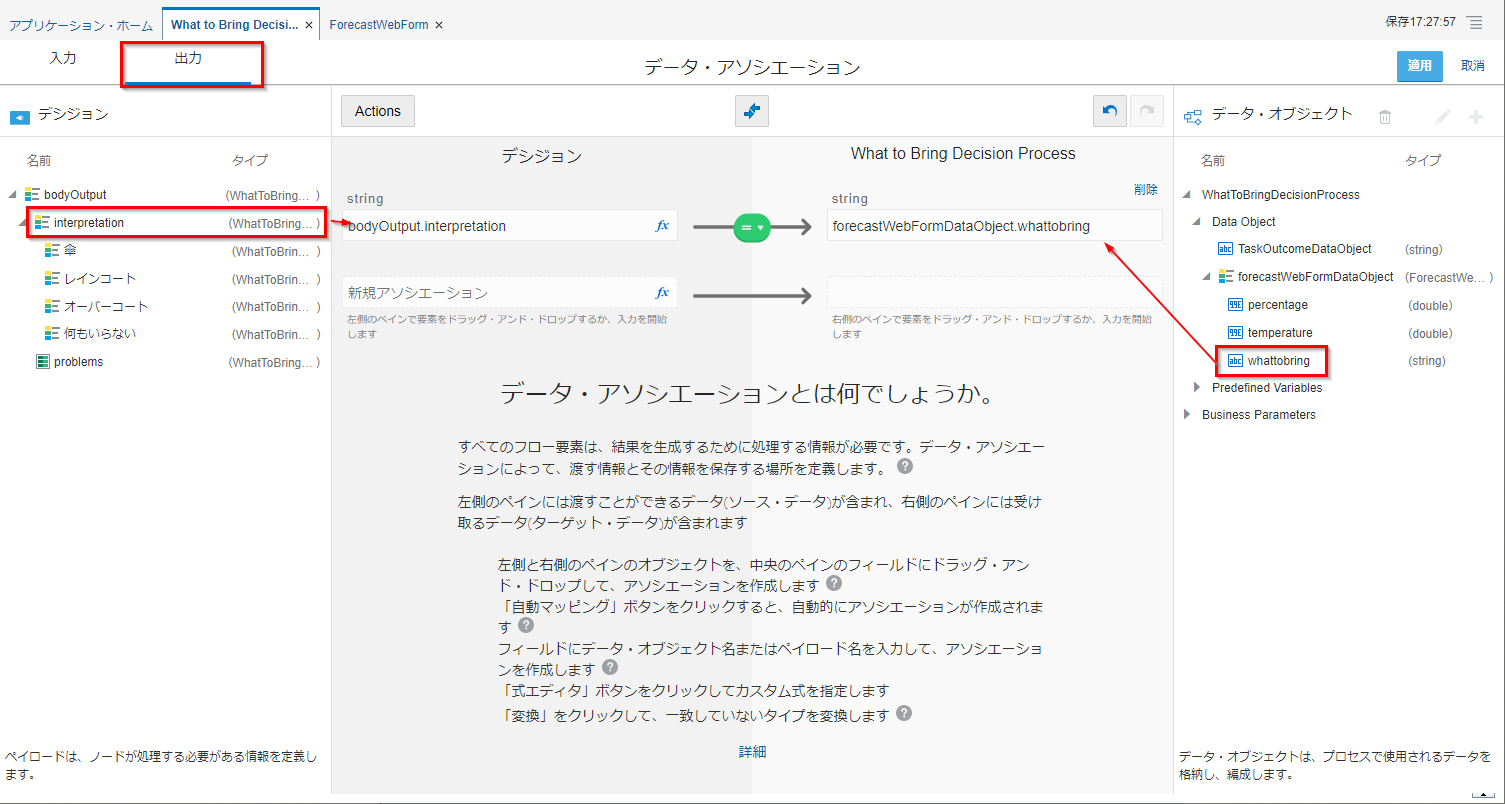This screenshot has width=1505, height=804.
Task: Expand the Predefined Variables node
Action: pos(1197,387)
